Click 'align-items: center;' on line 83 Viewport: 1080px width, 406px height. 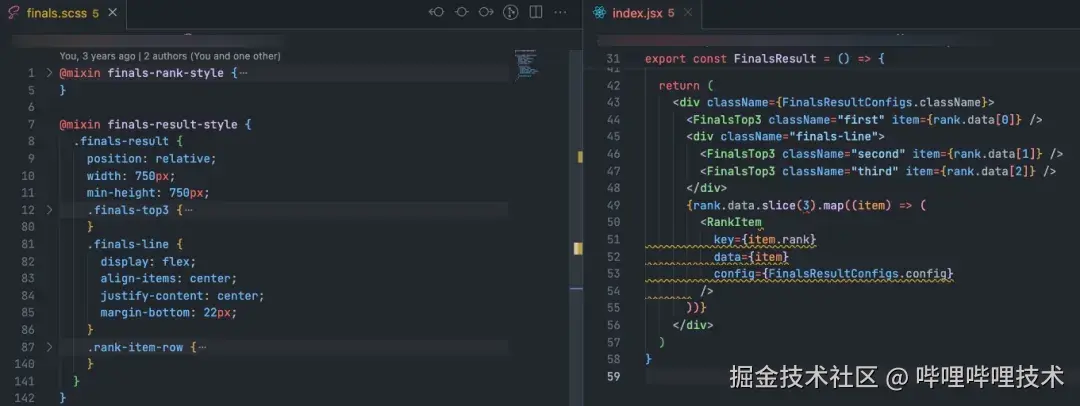(x=169, y=278)
